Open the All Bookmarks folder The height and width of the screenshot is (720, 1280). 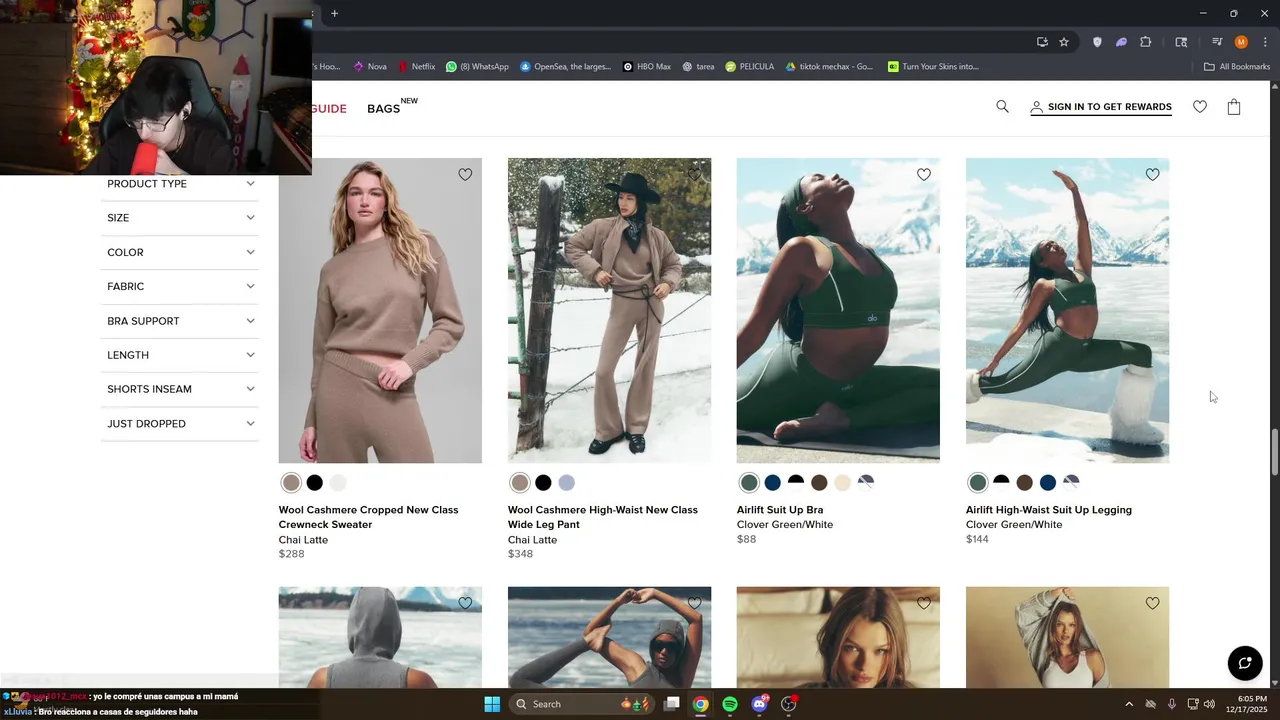coord(1237,67)
